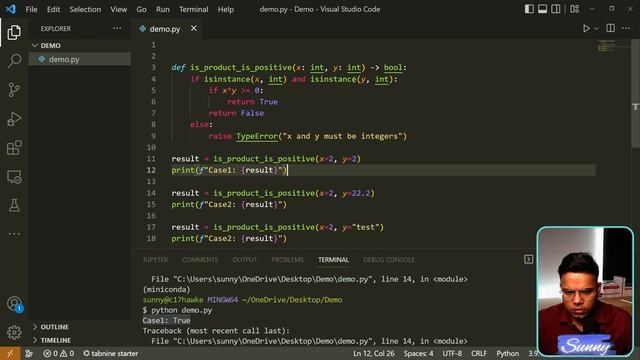Close the demo.py editor tab
This screenshot has width=640, height=360.
(193, 28)
